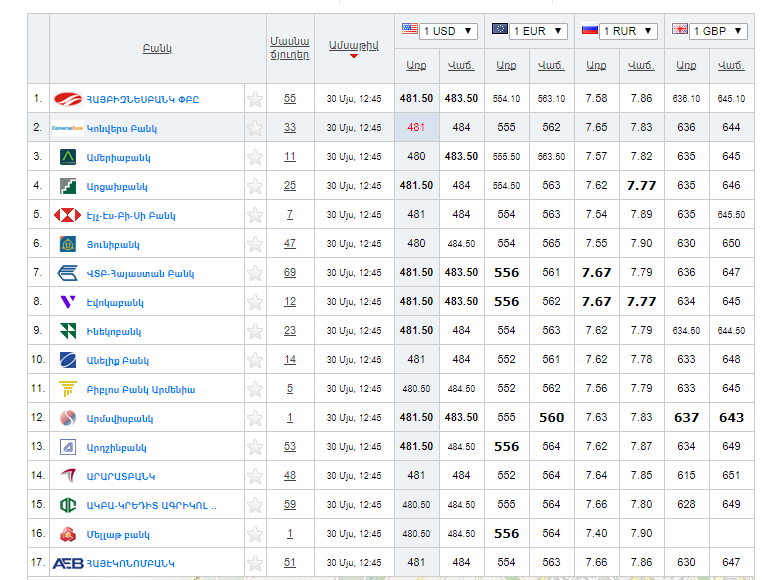Screen dimensions: 762x580
Task: Toggle favorite star for Converse Bank row
Action: 255,128
